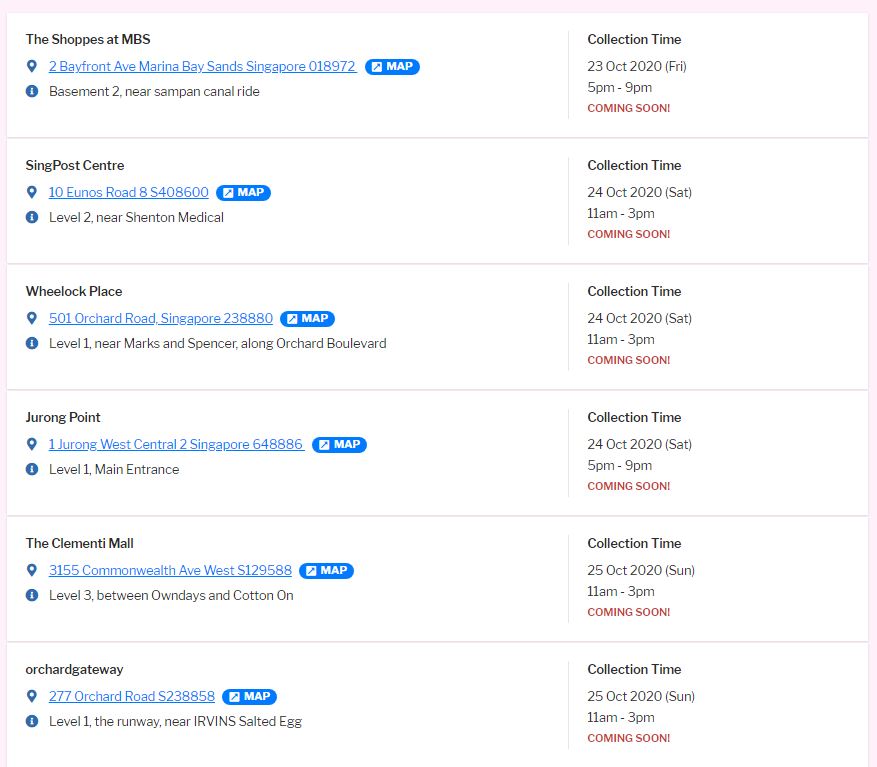Click the location pin icon for The Shoppes at MBS
This screenshot has width=877, height=767.
[32, 66]
